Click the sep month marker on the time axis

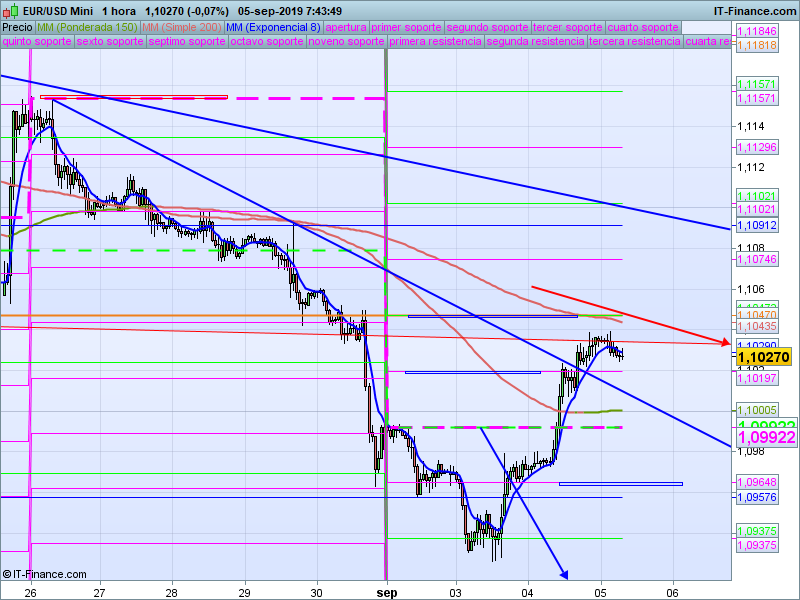(387, 591)
